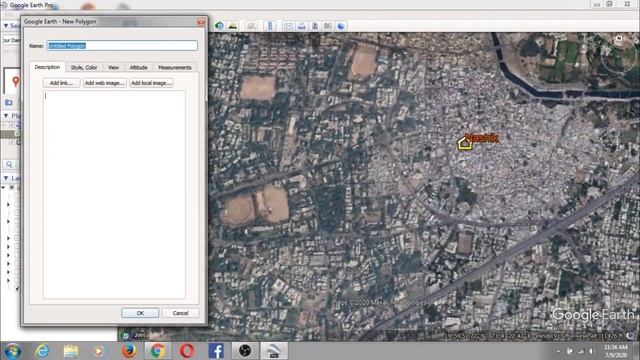Click the Nashik label on the map
This screenshot has width=640, height=360.
coord(482,138)
